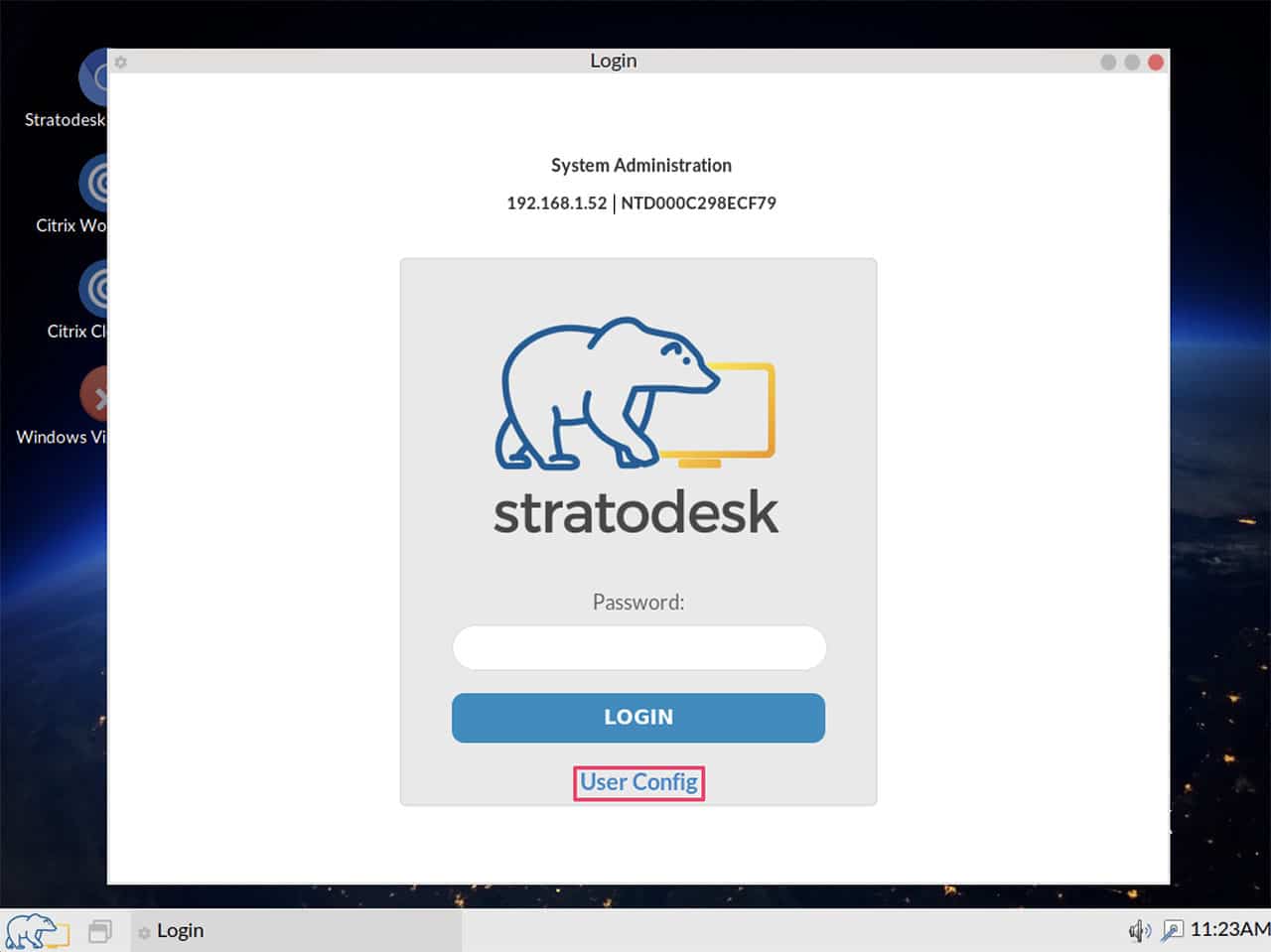Click the blue LOGIN button
Screen dimensions: 1271x952
638,718
